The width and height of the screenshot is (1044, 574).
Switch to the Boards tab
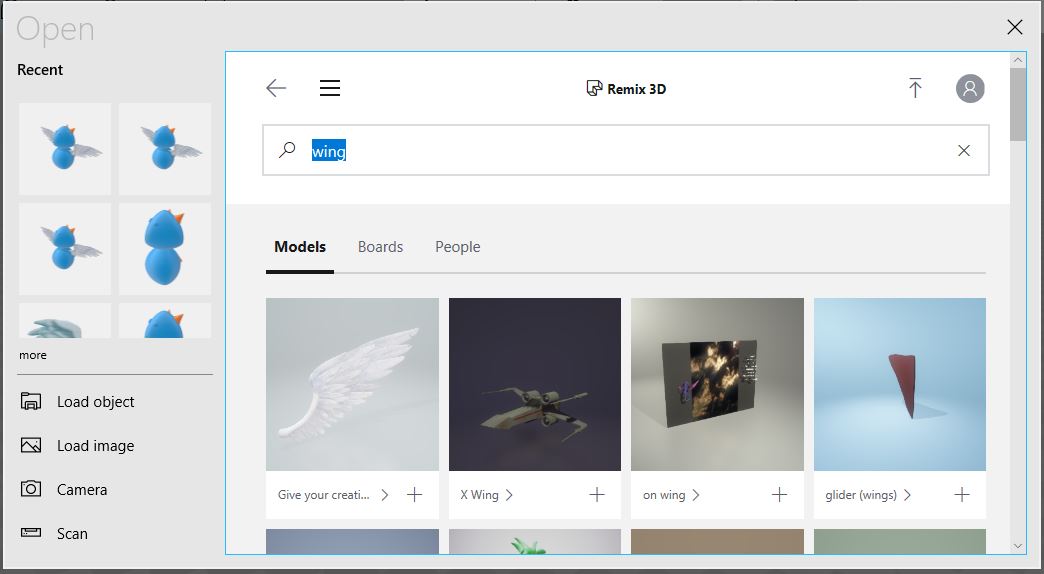coord(380,247)
